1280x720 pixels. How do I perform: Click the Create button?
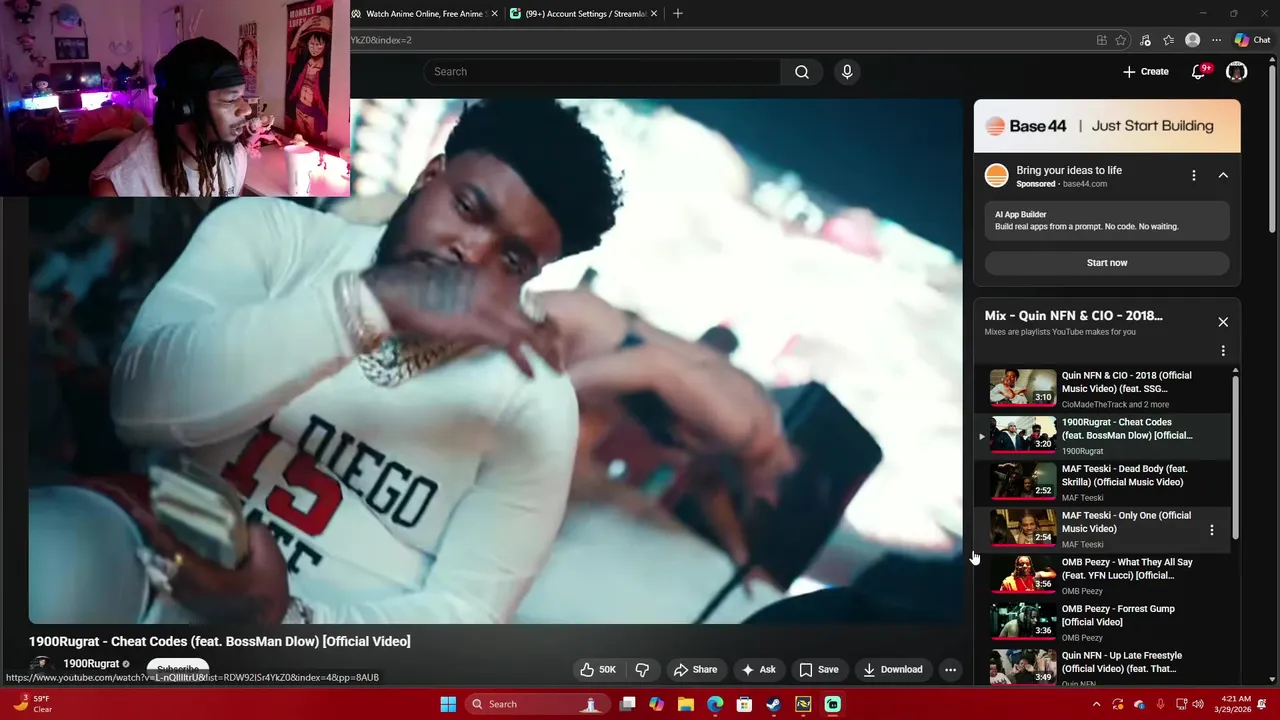(1145, 72)
